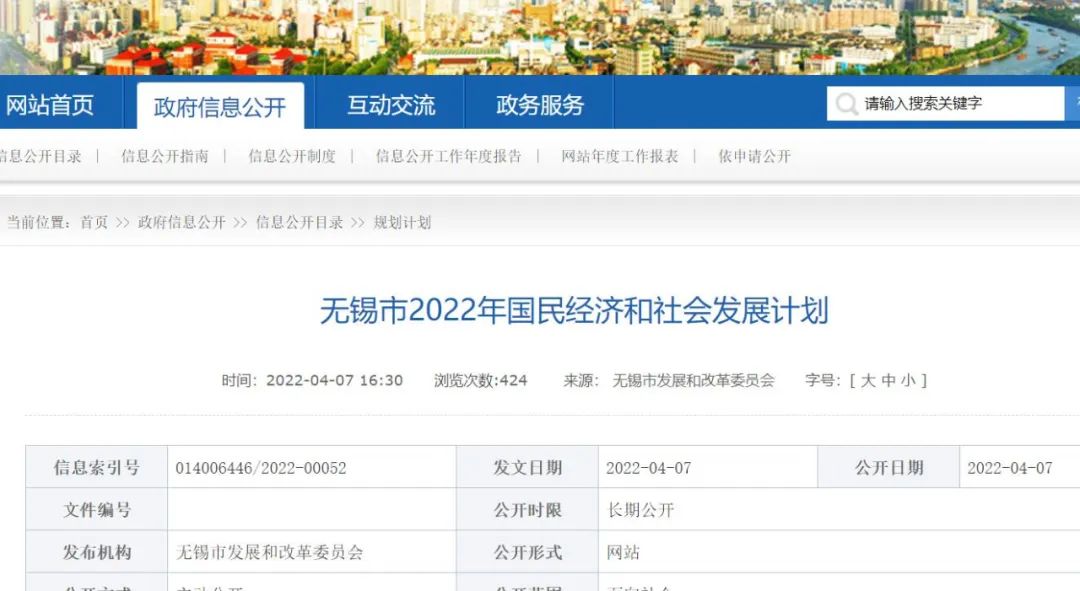This screenshot has width=1080, height=591.
Task: Go to 网站首页 from the navigation bar
Action: point(49,104)
